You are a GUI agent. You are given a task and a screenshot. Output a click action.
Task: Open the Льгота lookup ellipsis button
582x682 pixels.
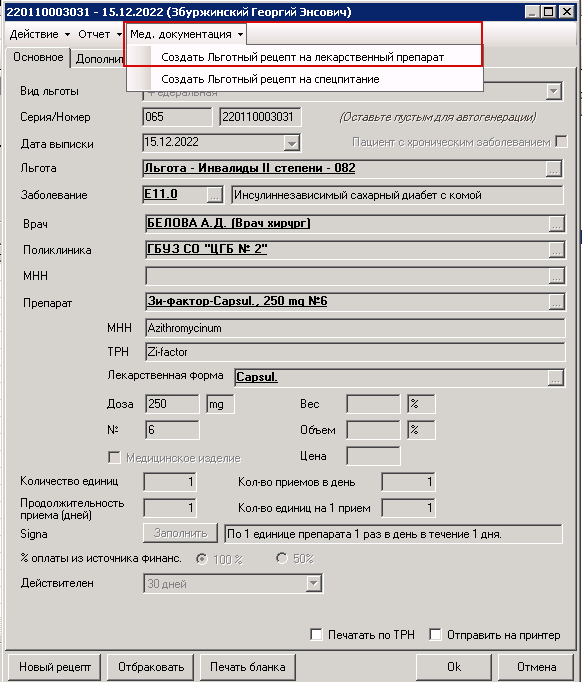pyautogui.click(x=553, y=169)
